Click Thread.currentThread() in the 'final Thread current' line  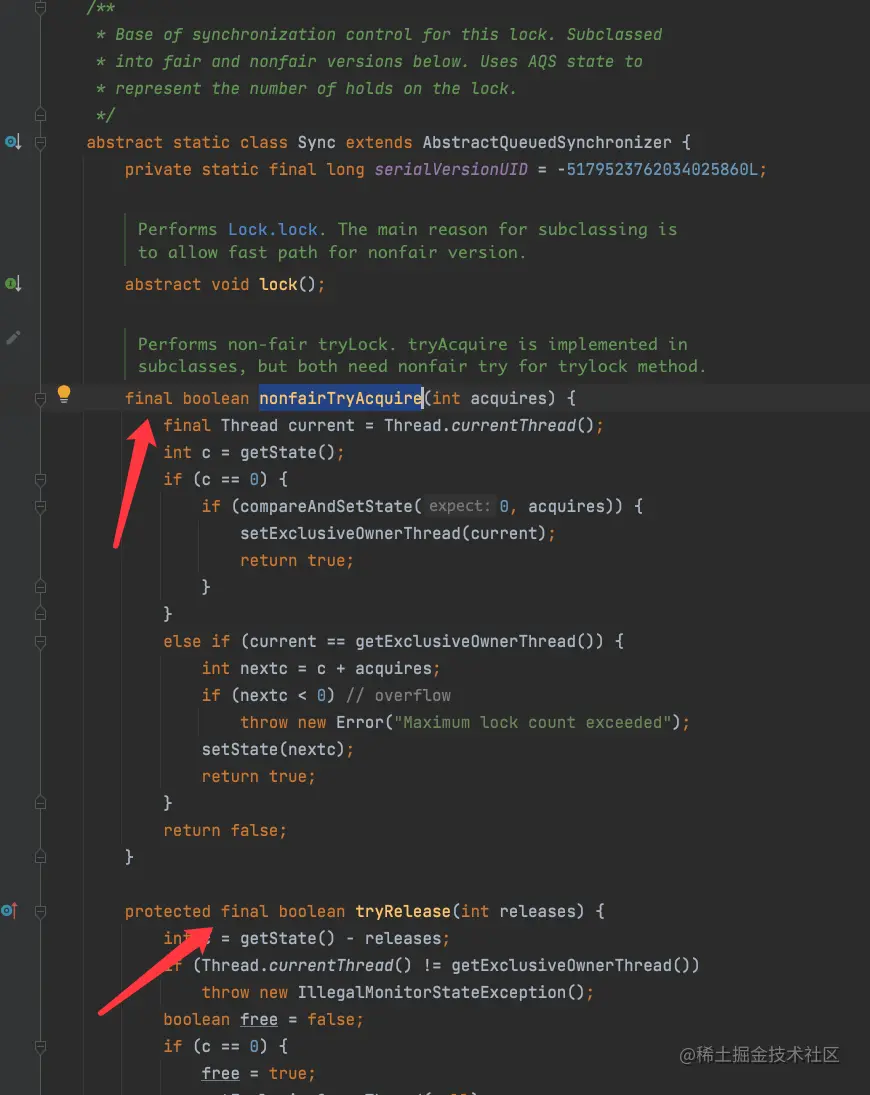pyautogui.click(x=489, y=425)
